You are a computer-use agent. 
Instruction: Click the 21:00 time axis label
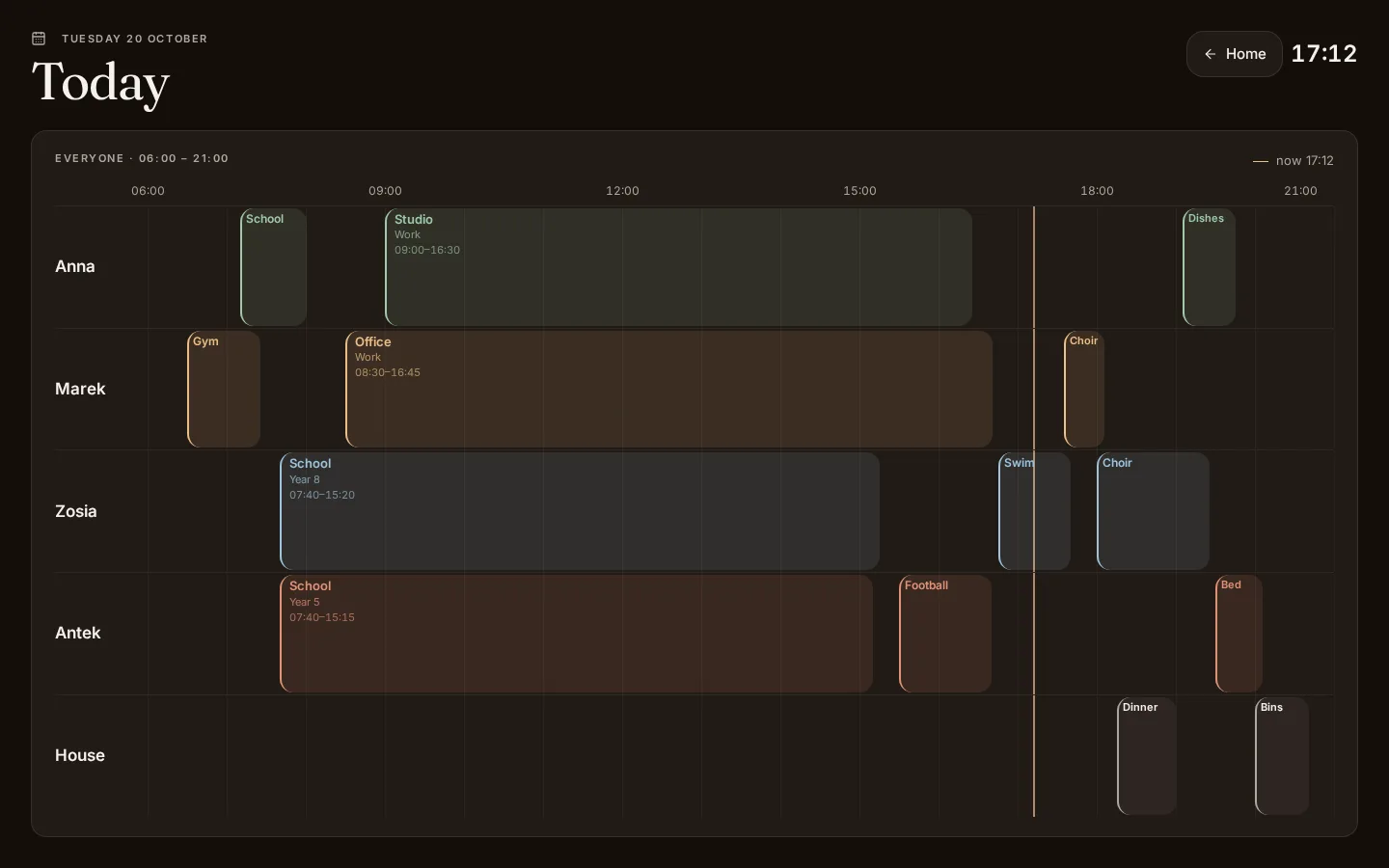tap(1300, 191)
